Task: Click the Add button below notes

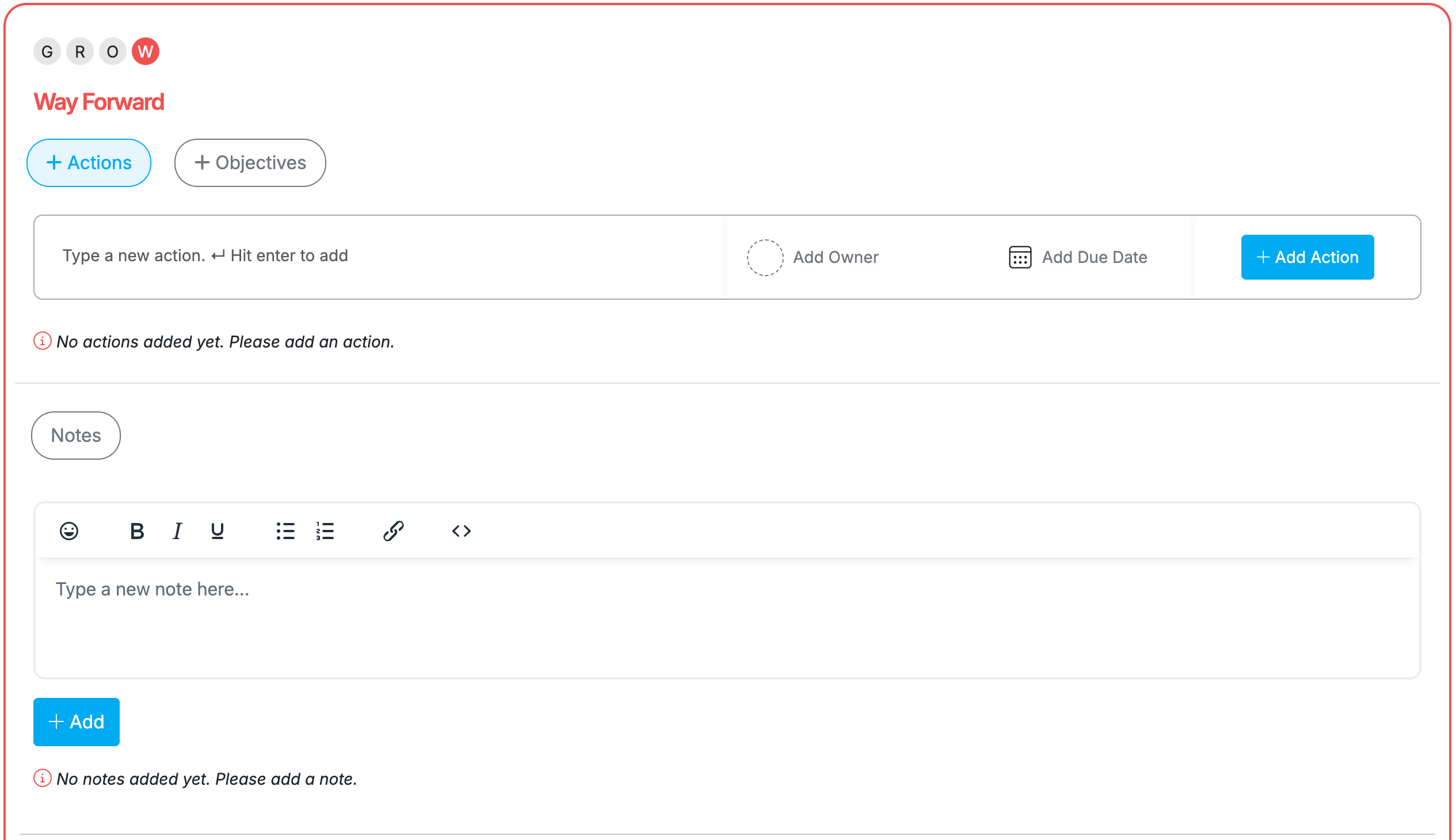Action: pos(76,721)
